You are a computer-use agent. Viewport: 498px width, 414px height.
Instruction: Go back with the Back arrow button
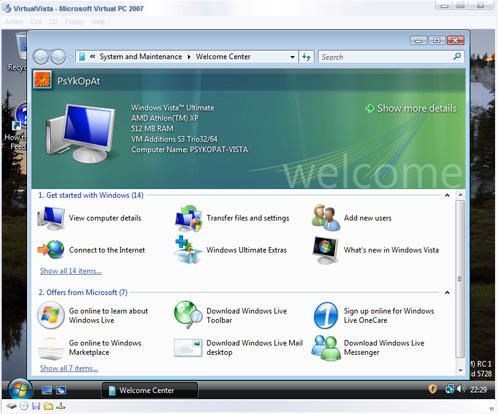click(41, 57)
